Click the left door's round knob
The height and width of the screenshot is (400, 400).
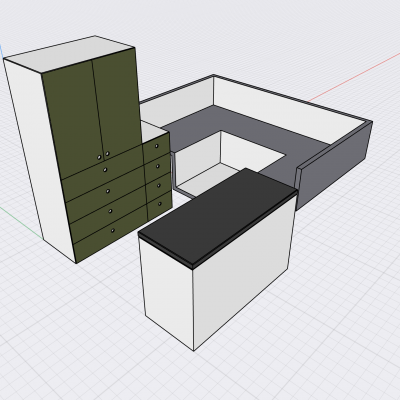tap(99, 157)
